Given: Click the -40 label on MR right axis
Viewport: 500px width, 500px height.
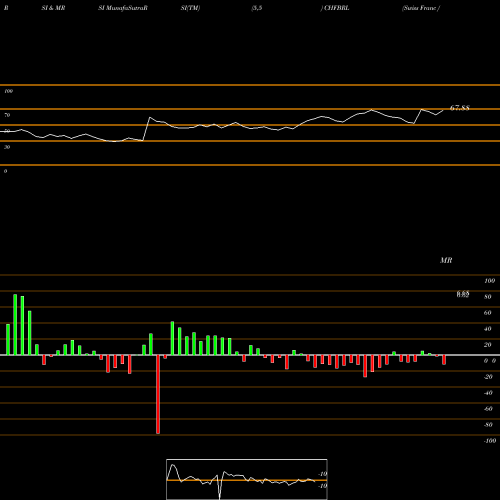Looking at the screenshot, I should (488, 393).
